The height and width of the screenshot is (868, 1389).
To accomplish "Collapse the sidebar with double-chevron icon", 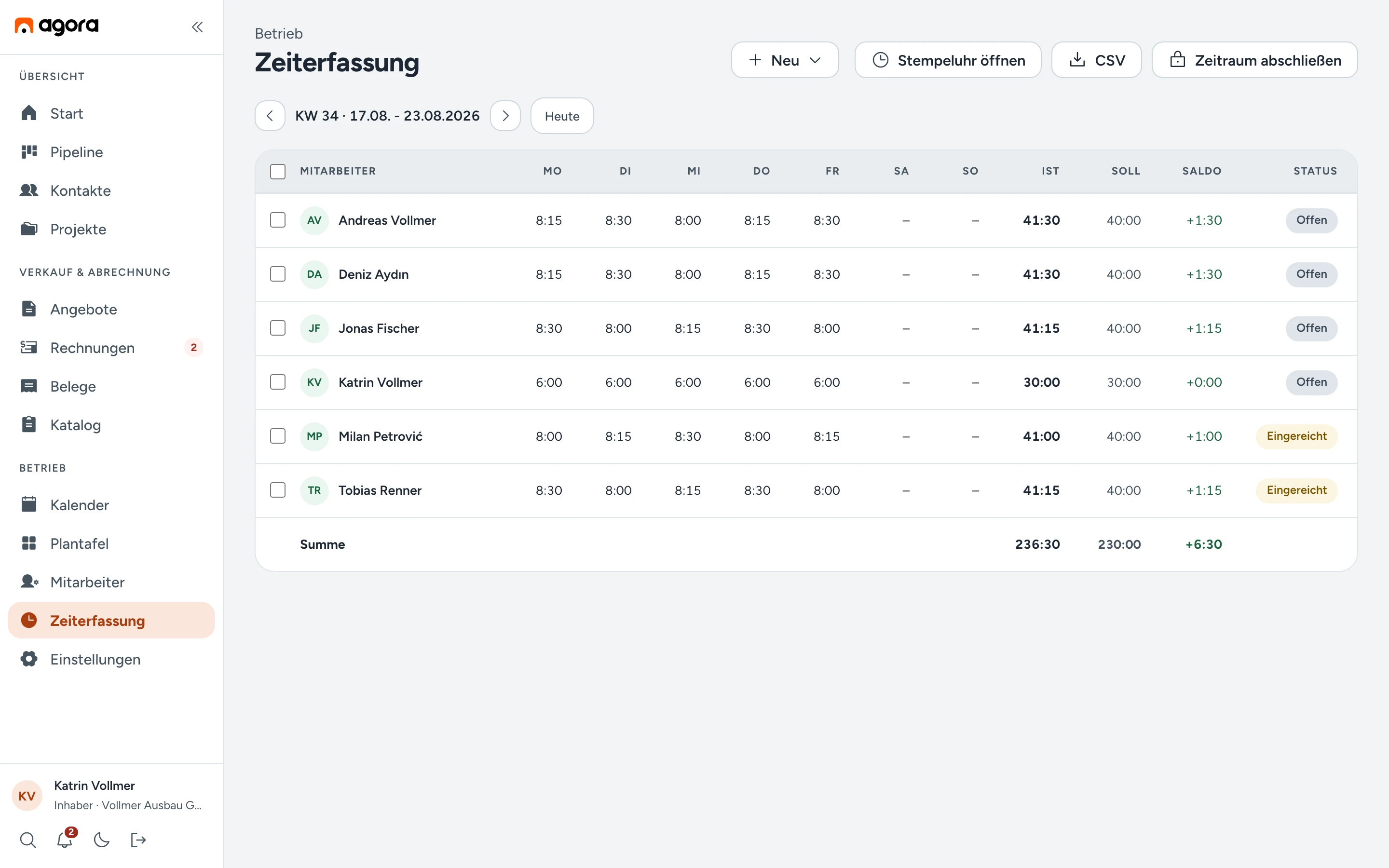I will [197, 27].
